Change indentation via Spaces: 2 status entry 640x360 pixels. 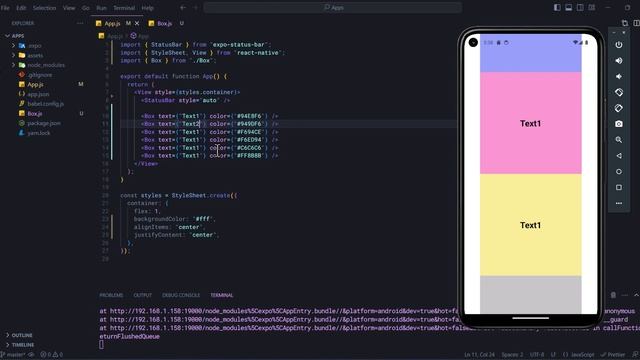click(512, 355)
